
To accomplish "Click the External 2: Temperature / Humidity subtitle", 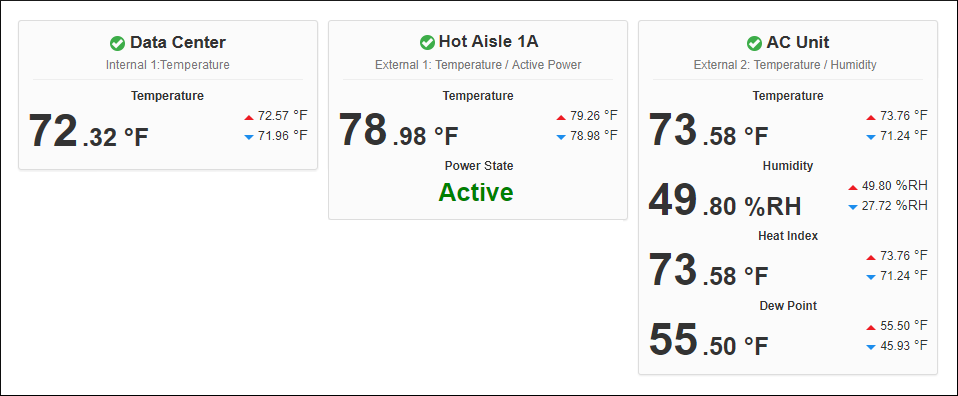I will pos(785,65).
